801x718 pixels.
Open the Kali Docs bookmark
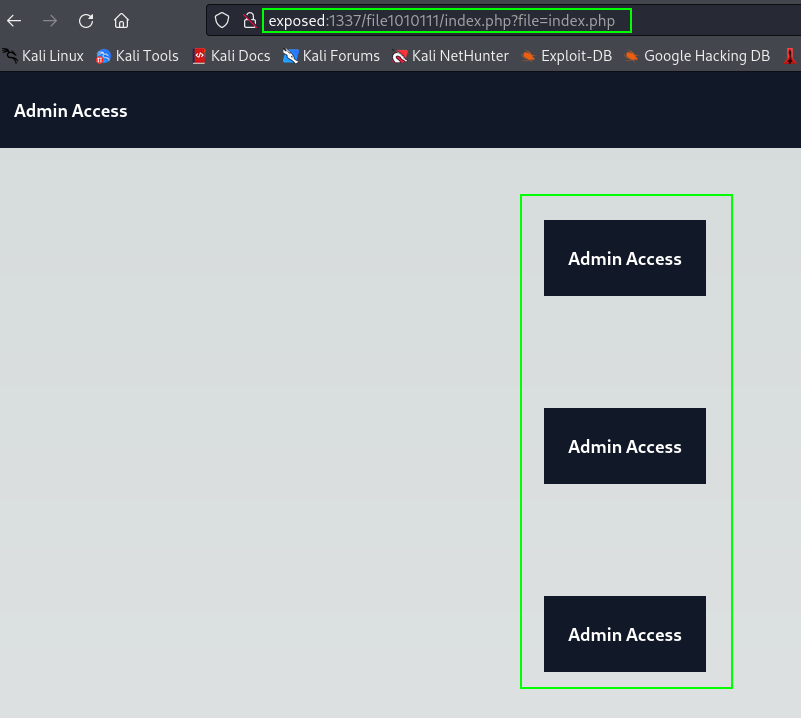tap(231, 56)
